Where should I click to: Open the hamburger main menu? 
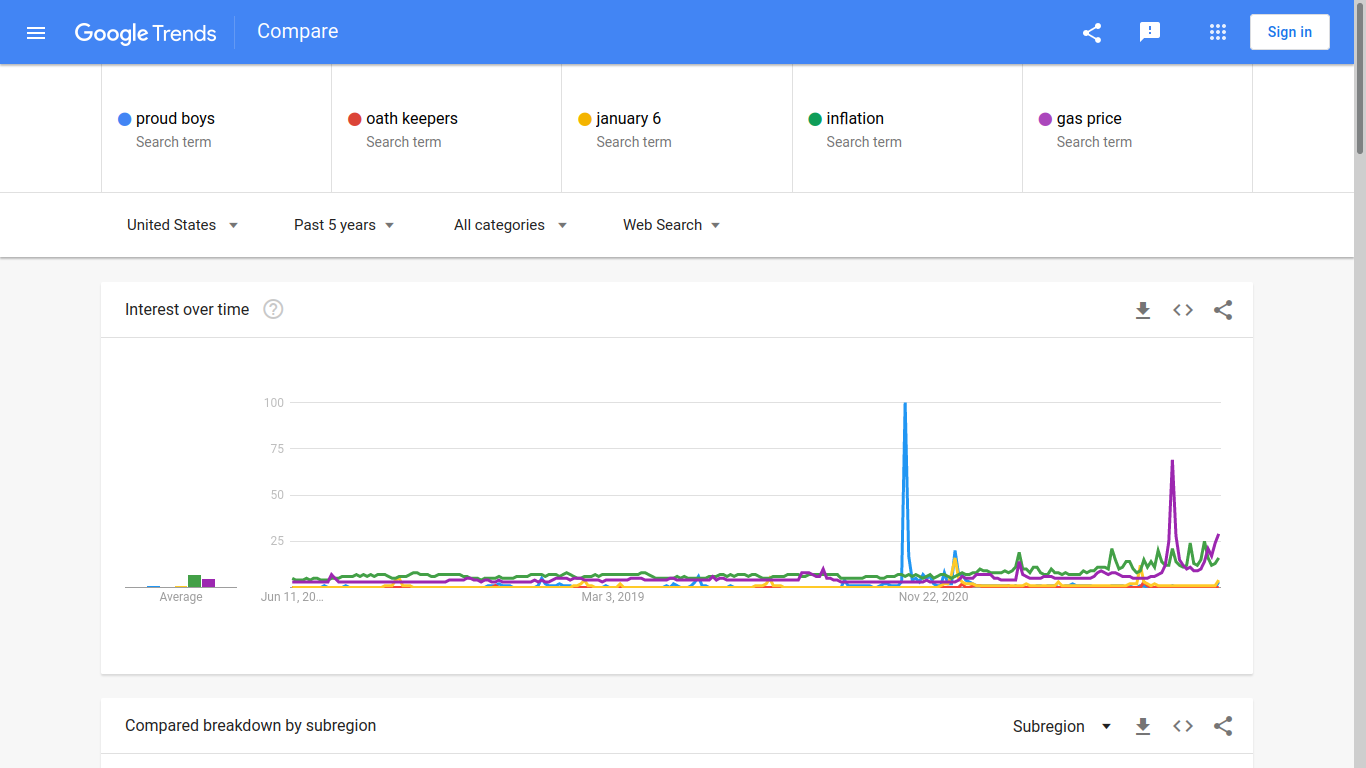36,33
